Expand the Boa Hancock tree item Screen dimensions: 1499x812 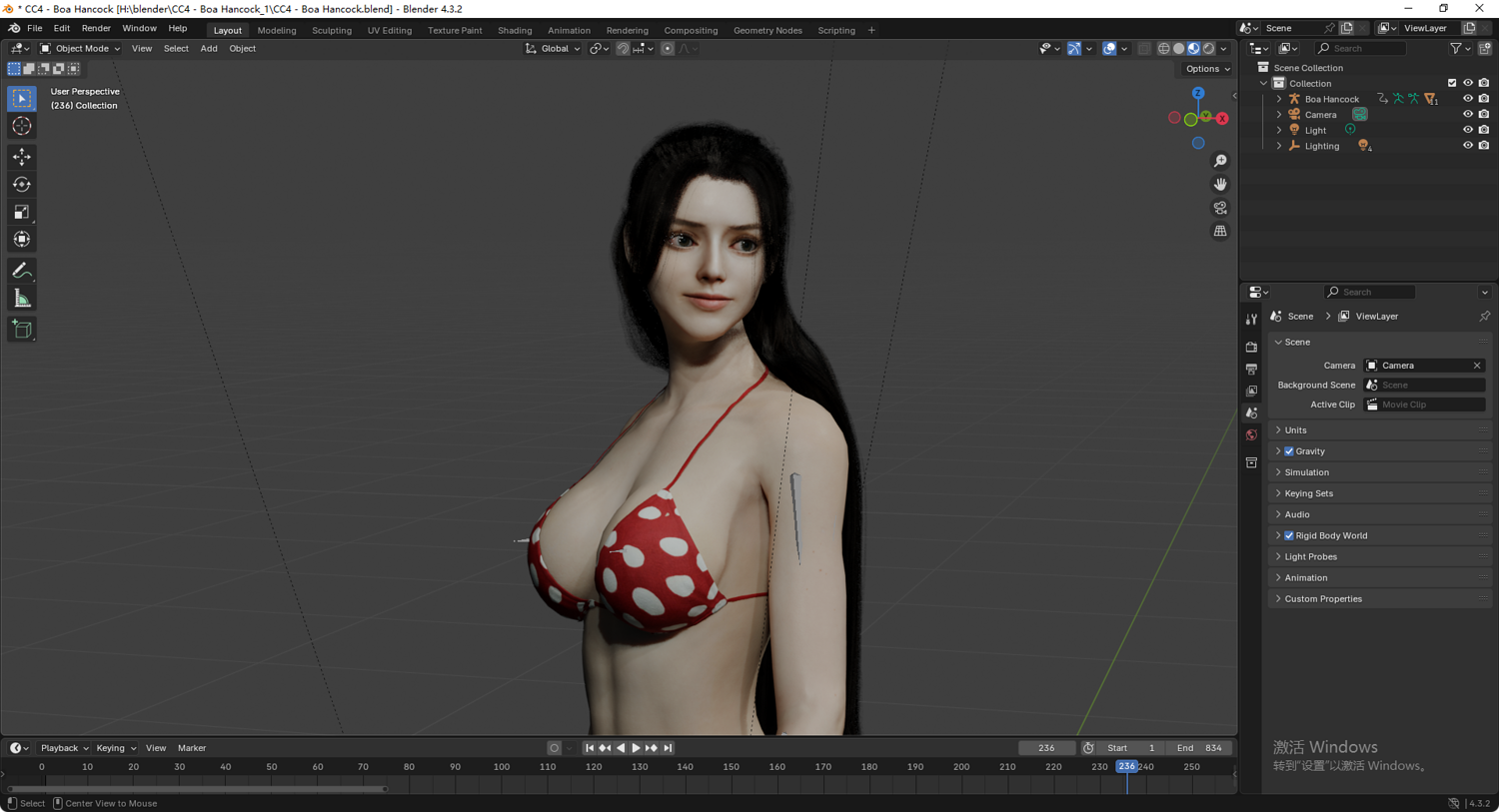(x=1279, y=99)
